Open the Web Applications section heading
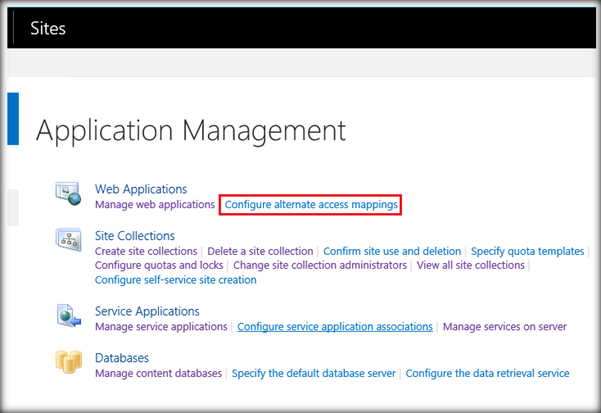 click(141, 189)
